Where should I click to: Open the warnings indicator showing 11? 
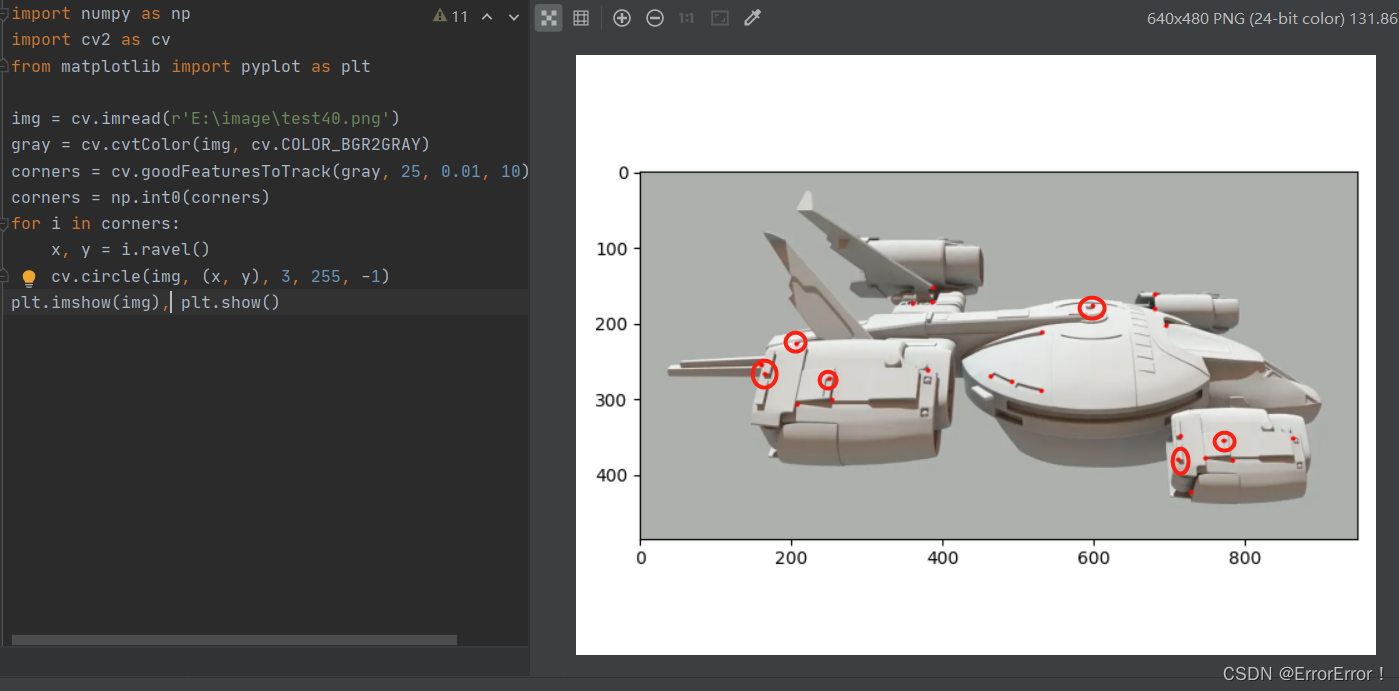point(451,16)
